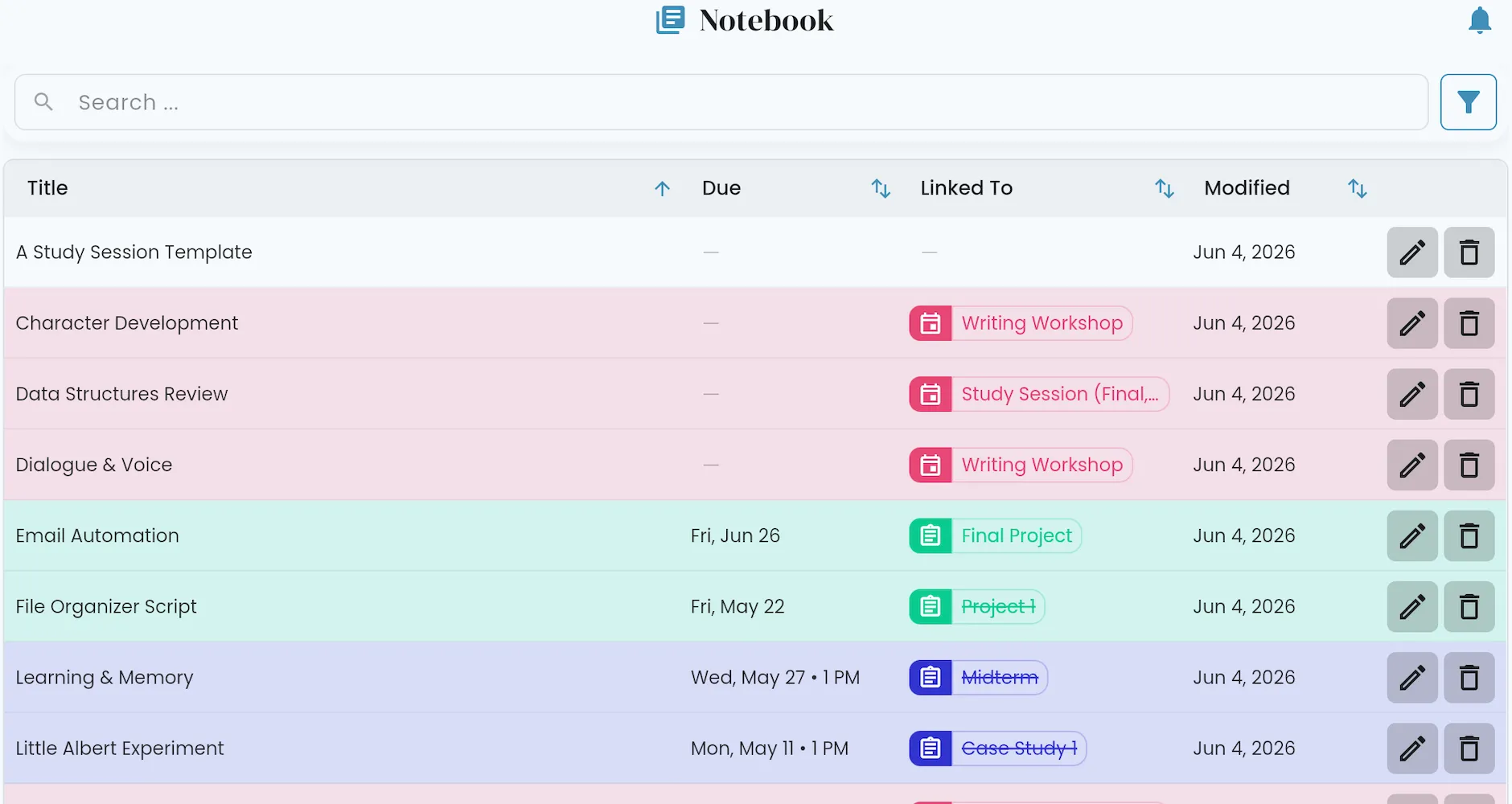
Task: Click the Due column header
Action: tap(721, 188)
